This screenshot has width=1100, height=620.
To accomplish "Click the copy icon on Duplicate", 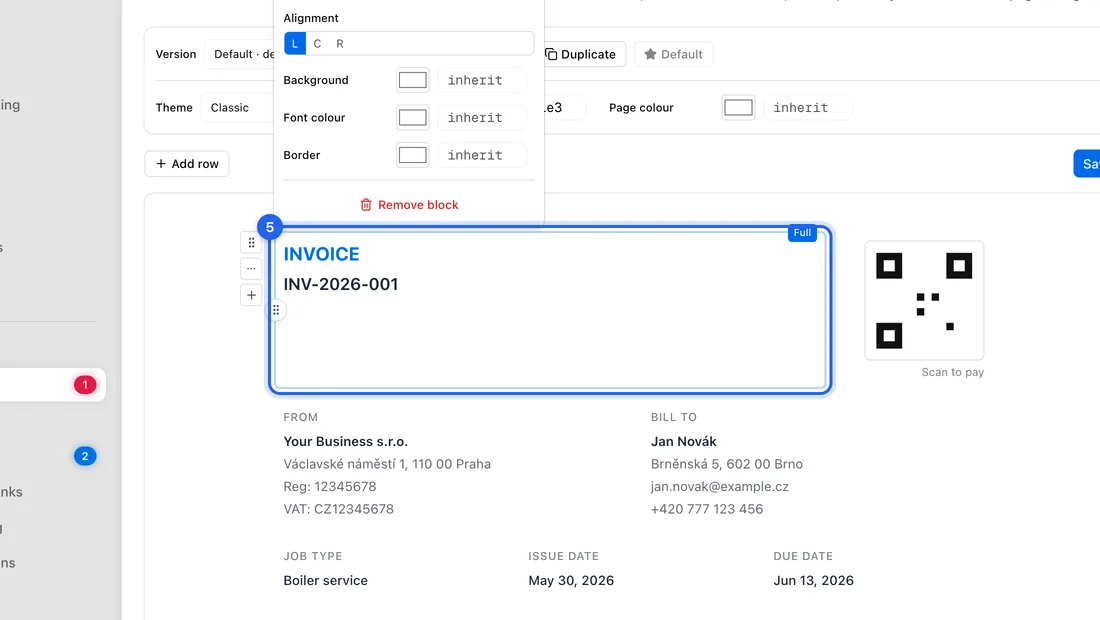I will pyautogui.click(x=551, y=54).
